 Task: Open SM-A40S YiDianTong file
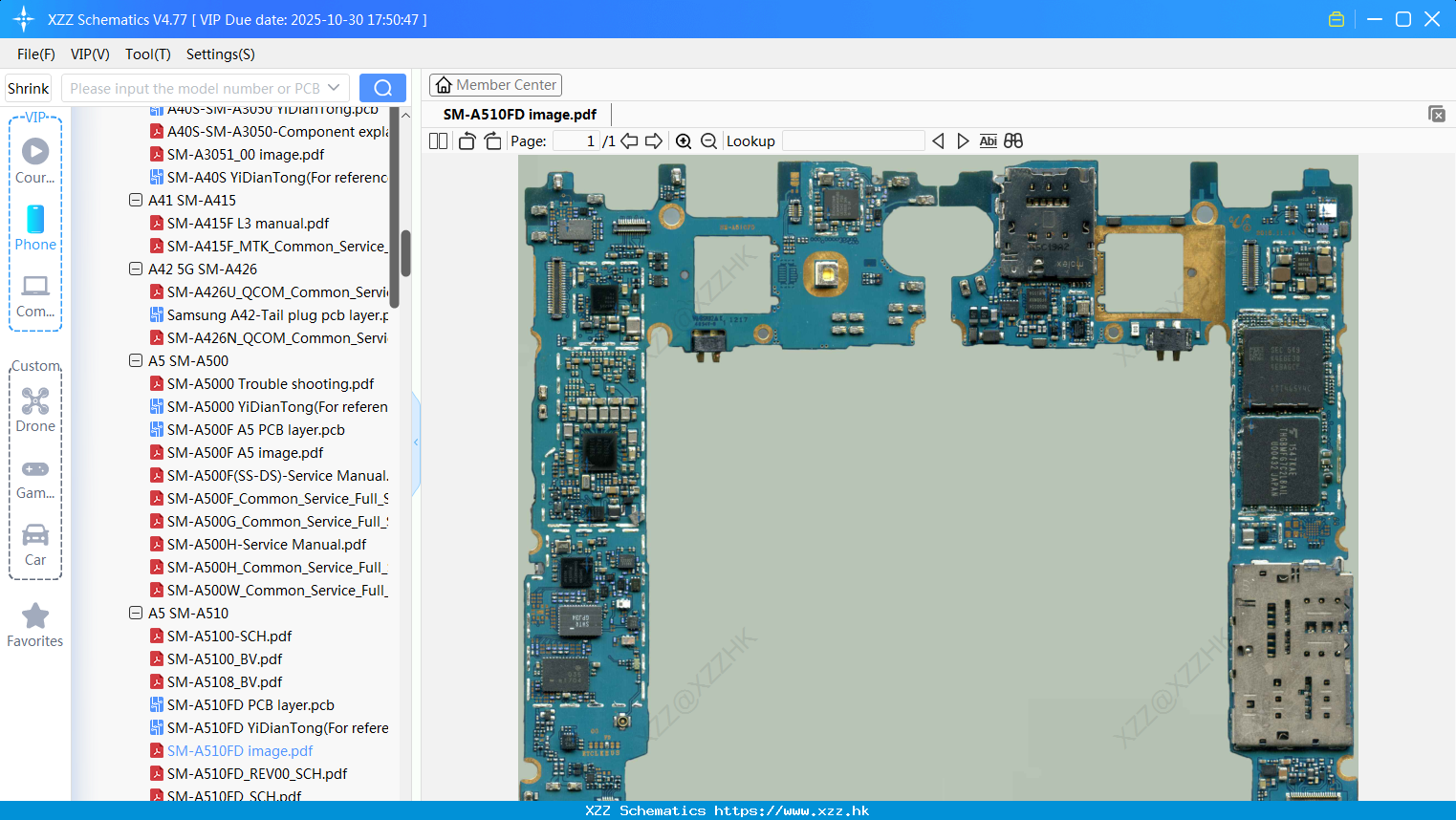pyautogui.click(x=269, y=177)
